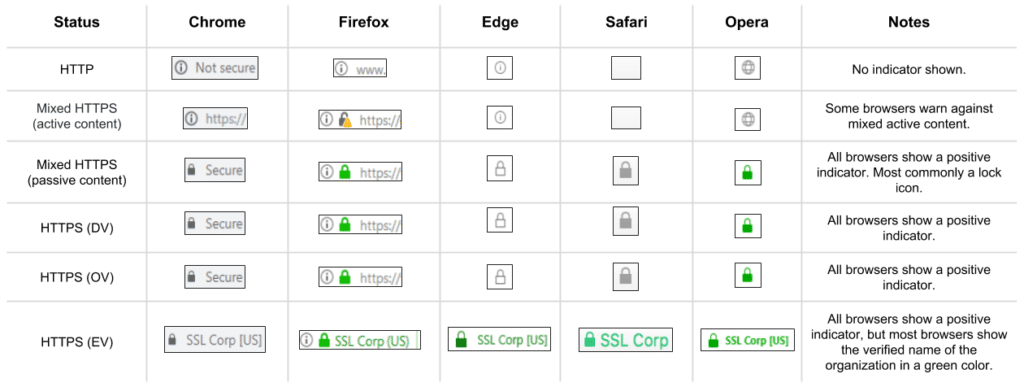Click Safari's empty indicator in HTTP row
Screen dimensions: 1024x387
(x=626, y=68)
